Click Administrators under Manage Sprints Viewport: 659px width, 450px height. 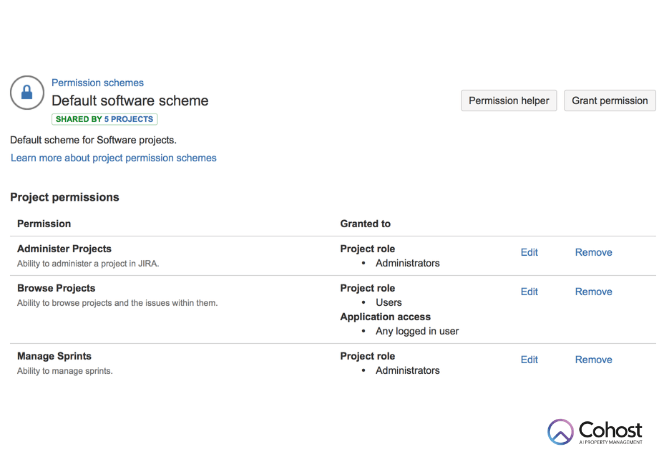408,371
